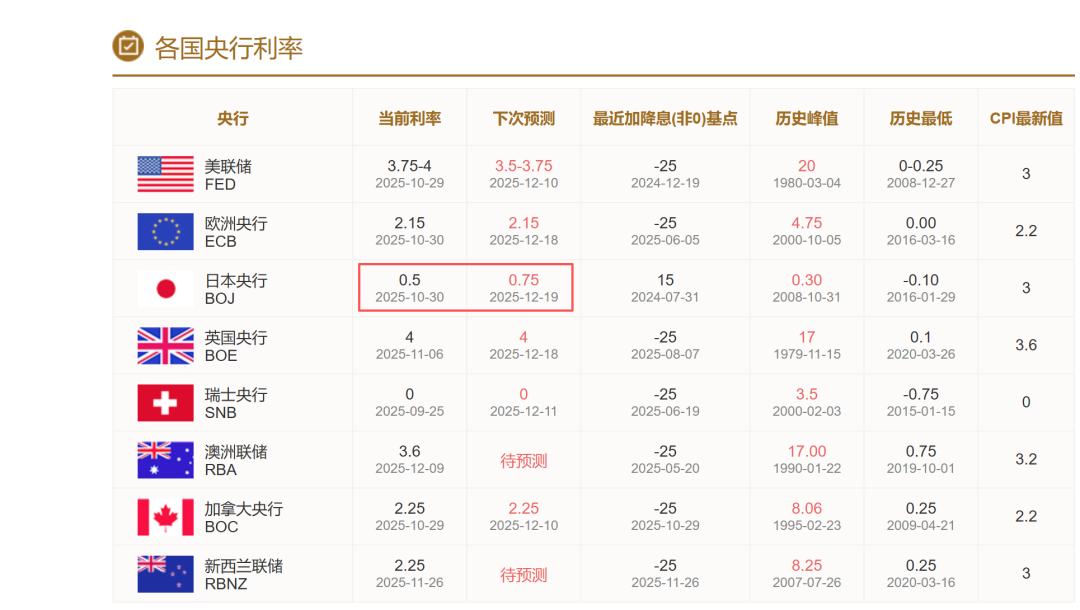The height and width of the screenshot is (610, 1080).
Task: Click the European Union flag icon
Action: pyautogui.click(x=165, y=231)
